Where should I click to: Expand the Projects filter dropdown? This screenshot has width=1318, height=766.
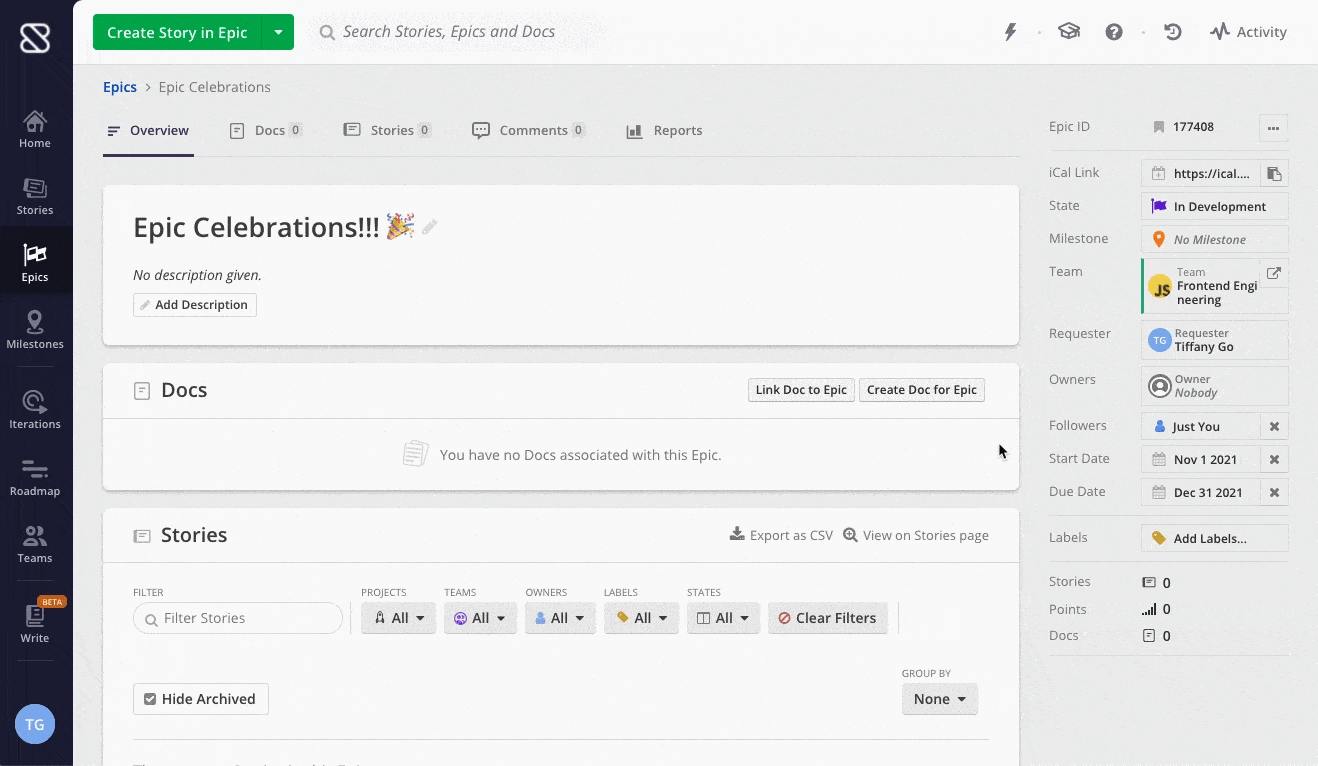[x=398, y=618]
